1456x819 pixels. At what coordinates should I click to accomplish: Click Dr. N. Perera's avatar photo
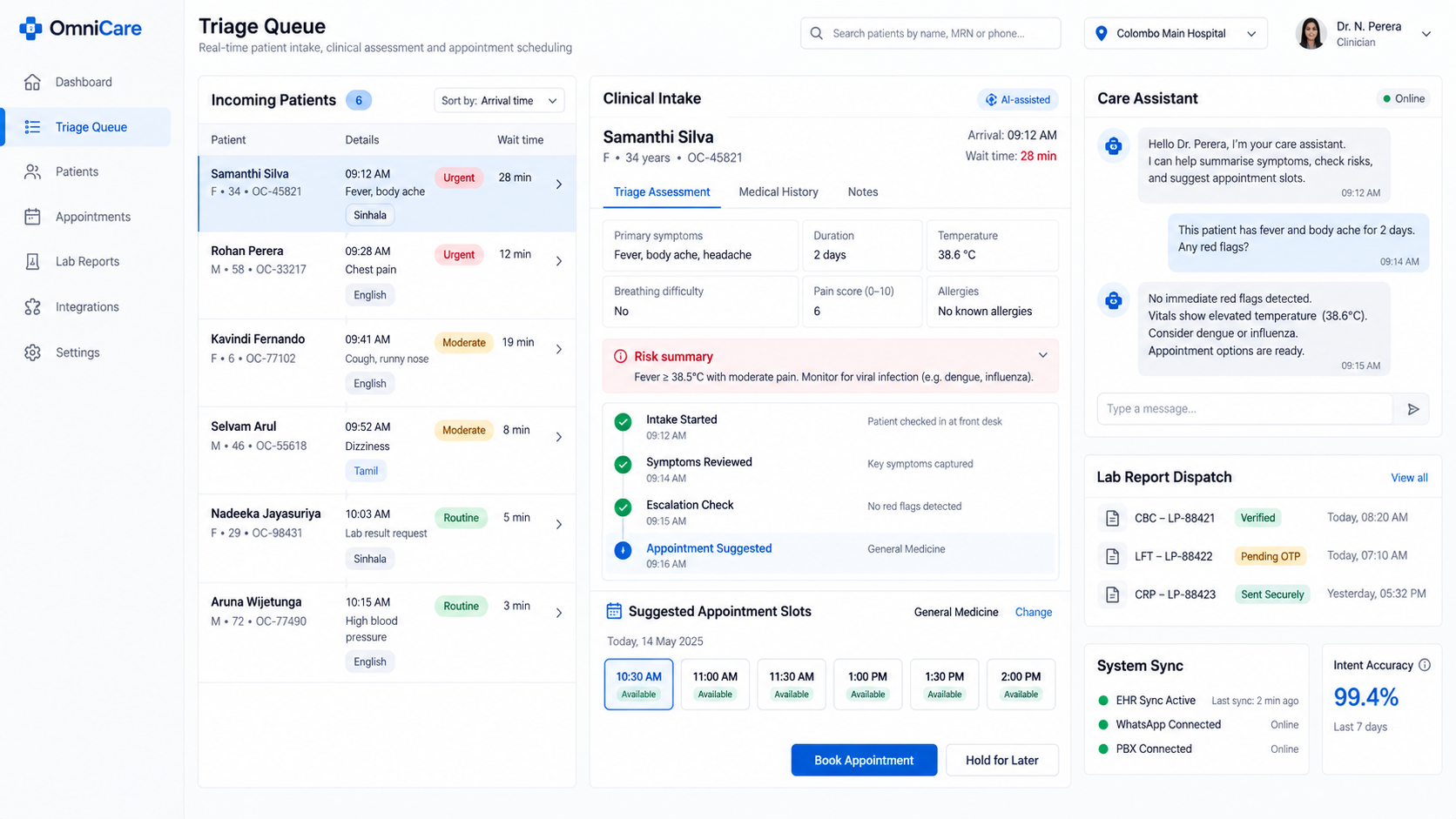[x=1311, y=33]
